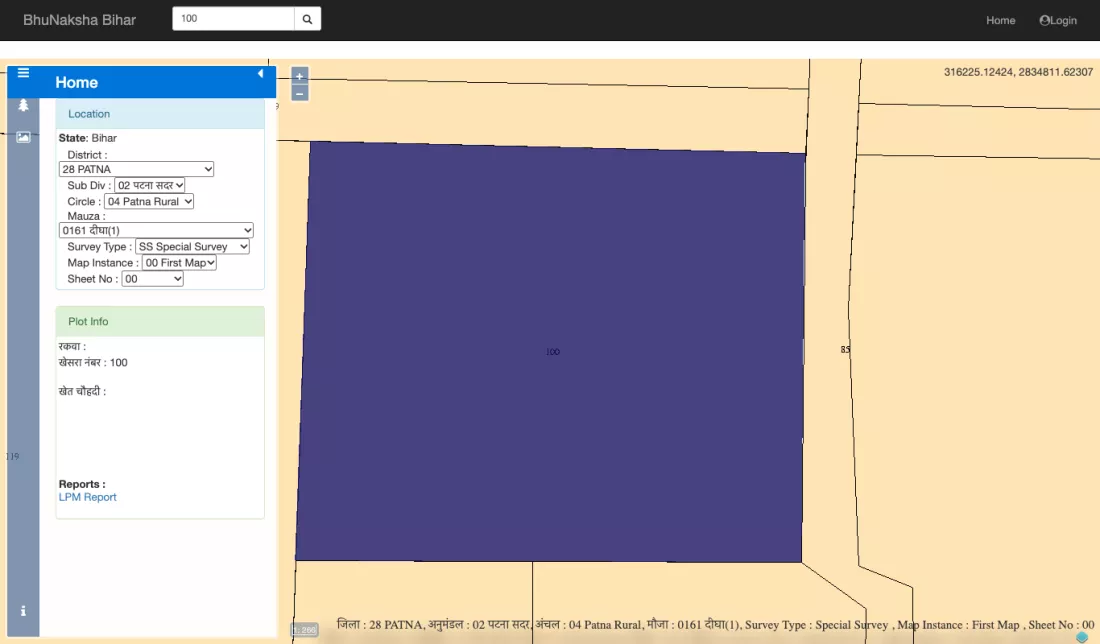The height and width of the screenshot is (644, 1100).
Task: Change the Survey Type dropdown
Action: coord(192,246)
